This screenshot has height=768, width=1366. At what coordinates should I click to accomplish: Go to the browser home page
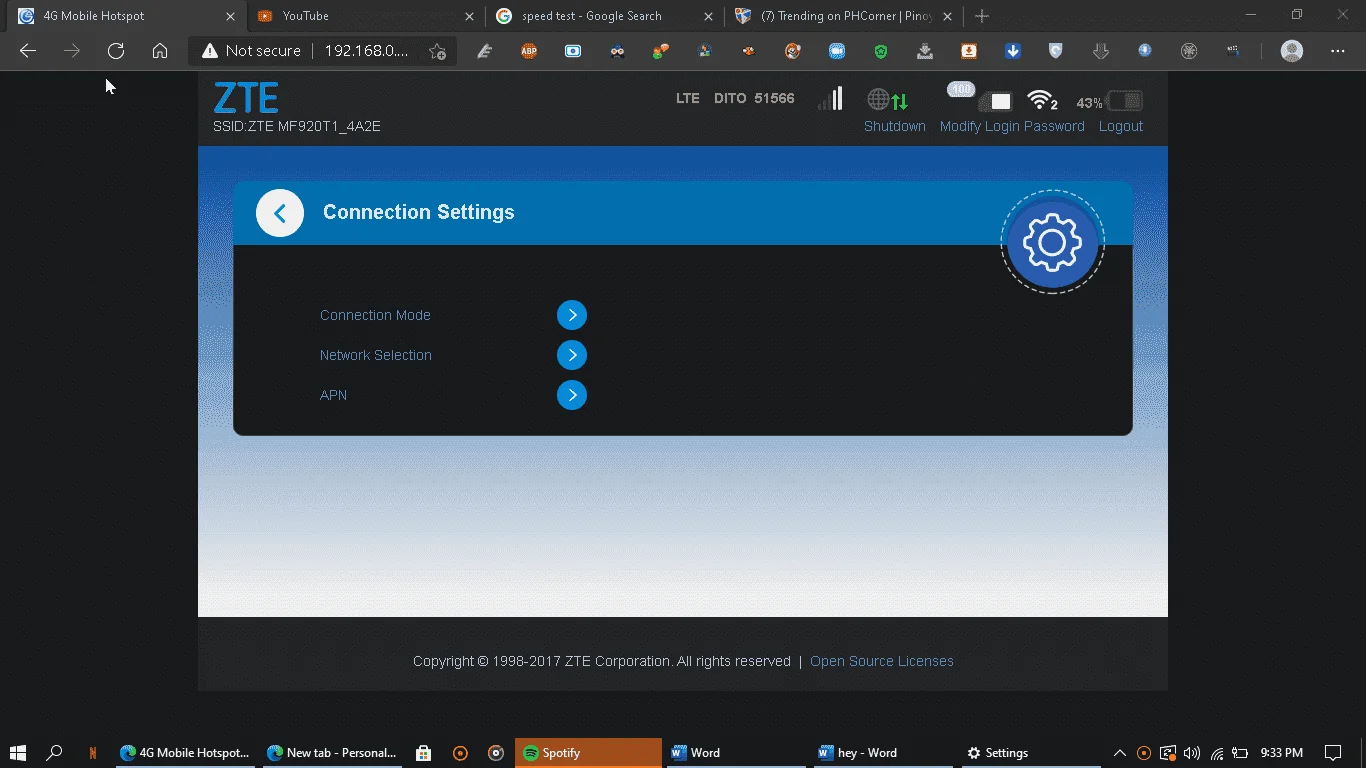160,51
